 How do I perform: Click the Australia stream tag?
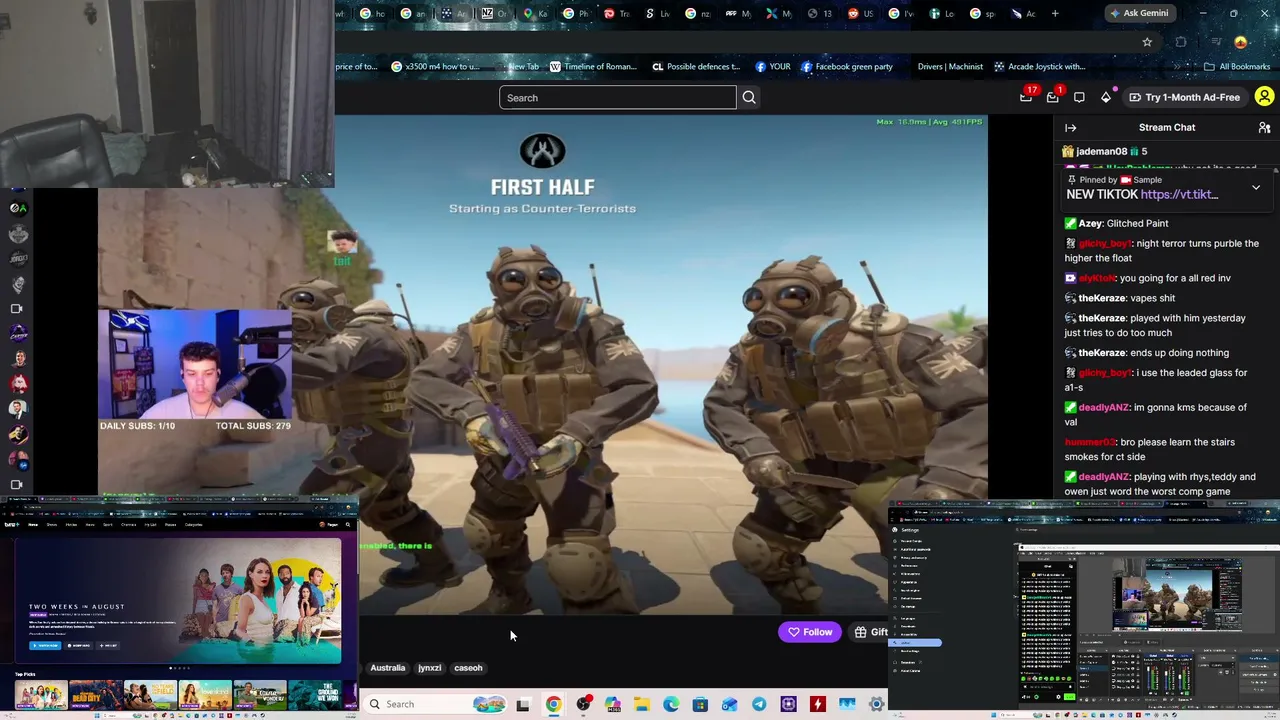388,668
